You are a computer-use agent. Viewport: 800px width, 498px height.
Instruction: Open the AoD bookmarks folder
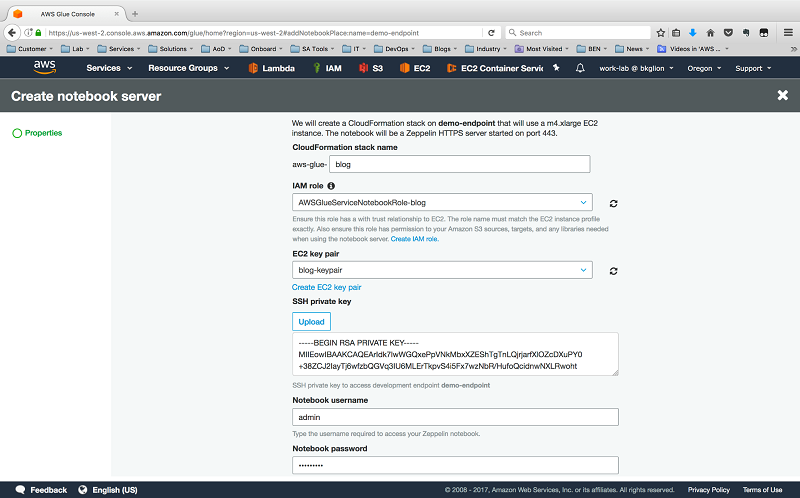pos(216,49)
